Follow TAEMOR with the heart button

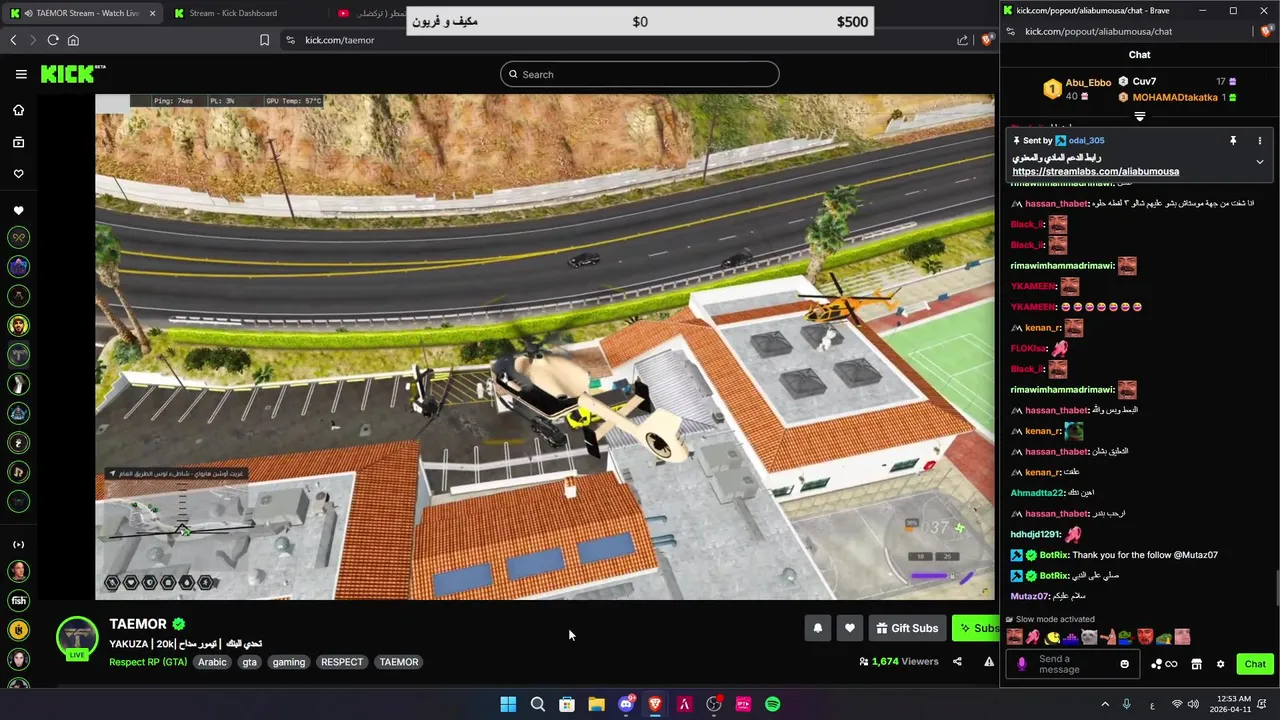tap(850, 628)
